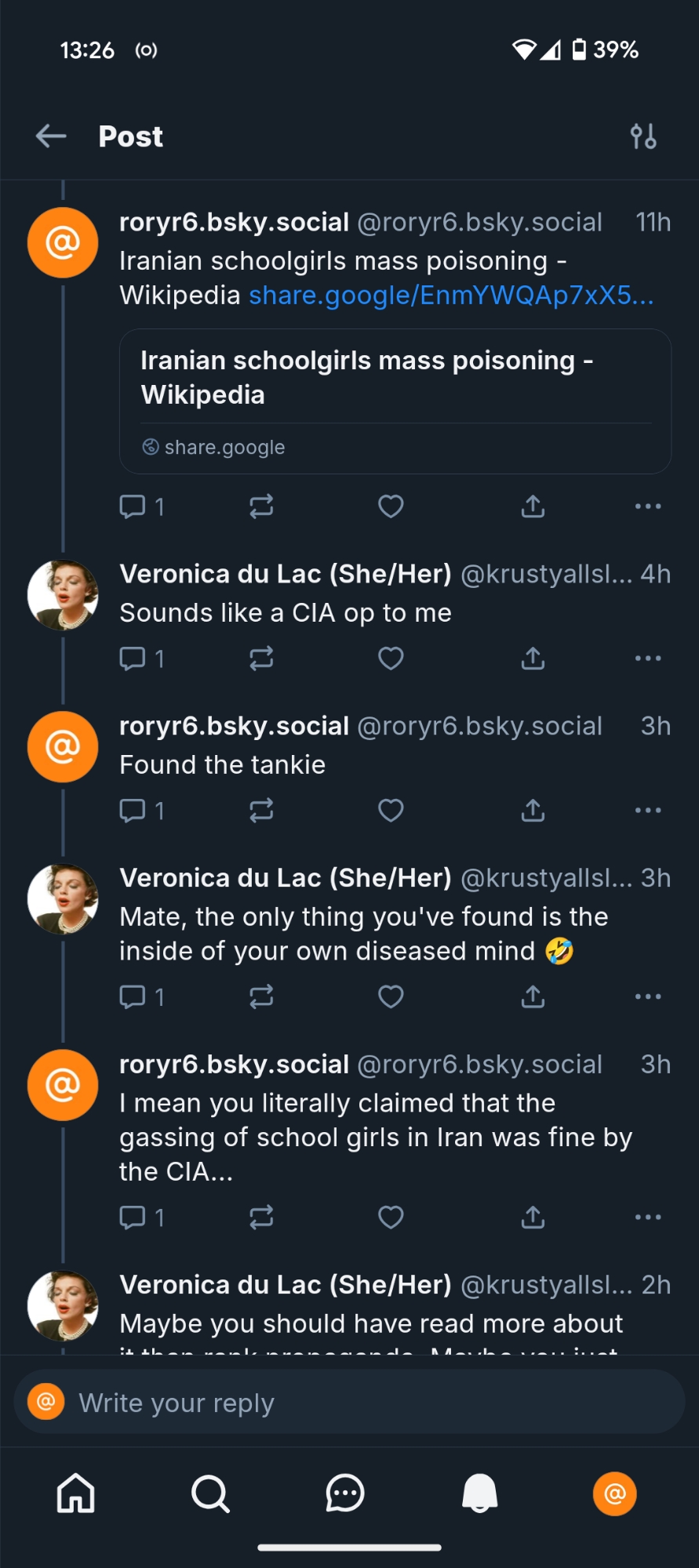This screenshot has width=699, height=1568.
Task: Open Search tab in bottom navigation
Action: [x=210, y=1494]
